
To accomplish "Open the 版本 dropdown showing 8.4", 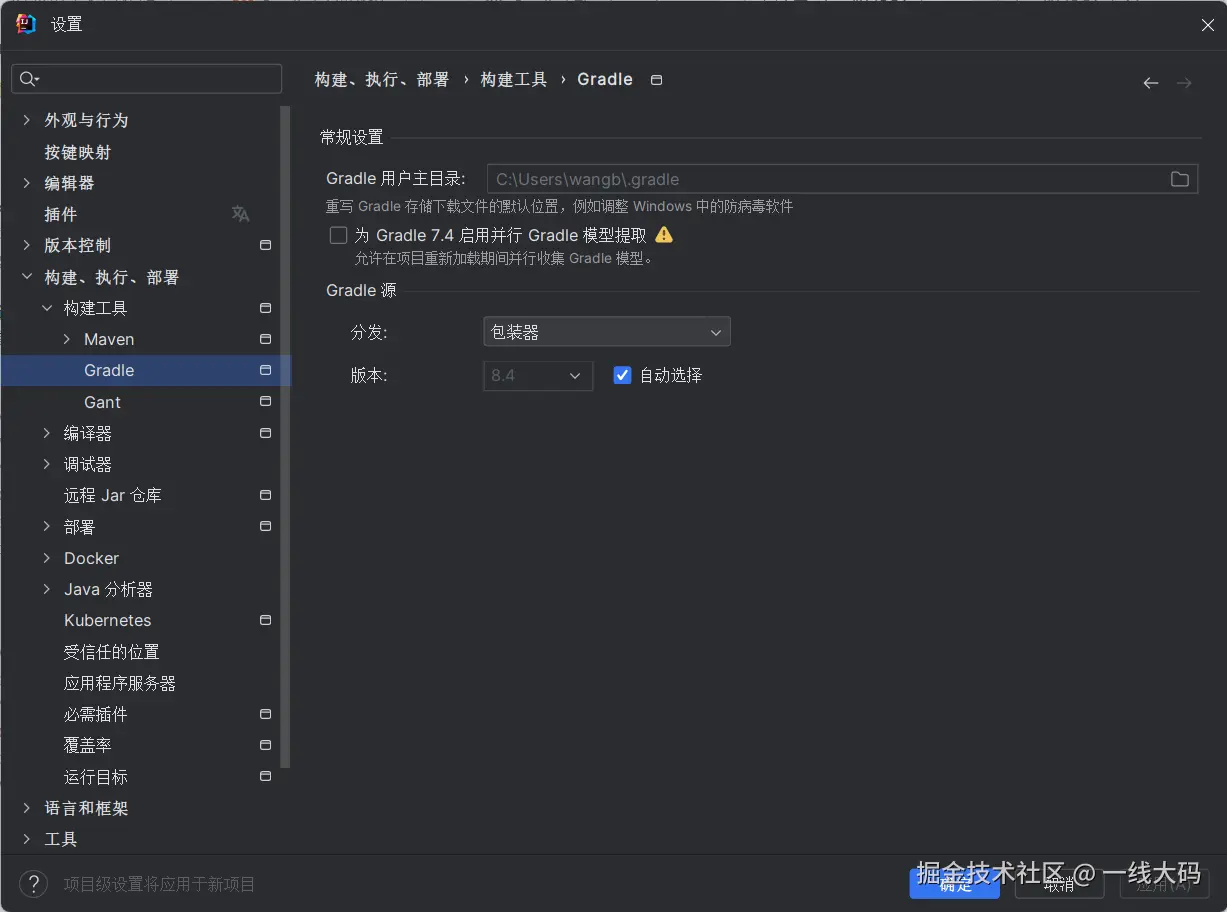I will coord(538,376).
